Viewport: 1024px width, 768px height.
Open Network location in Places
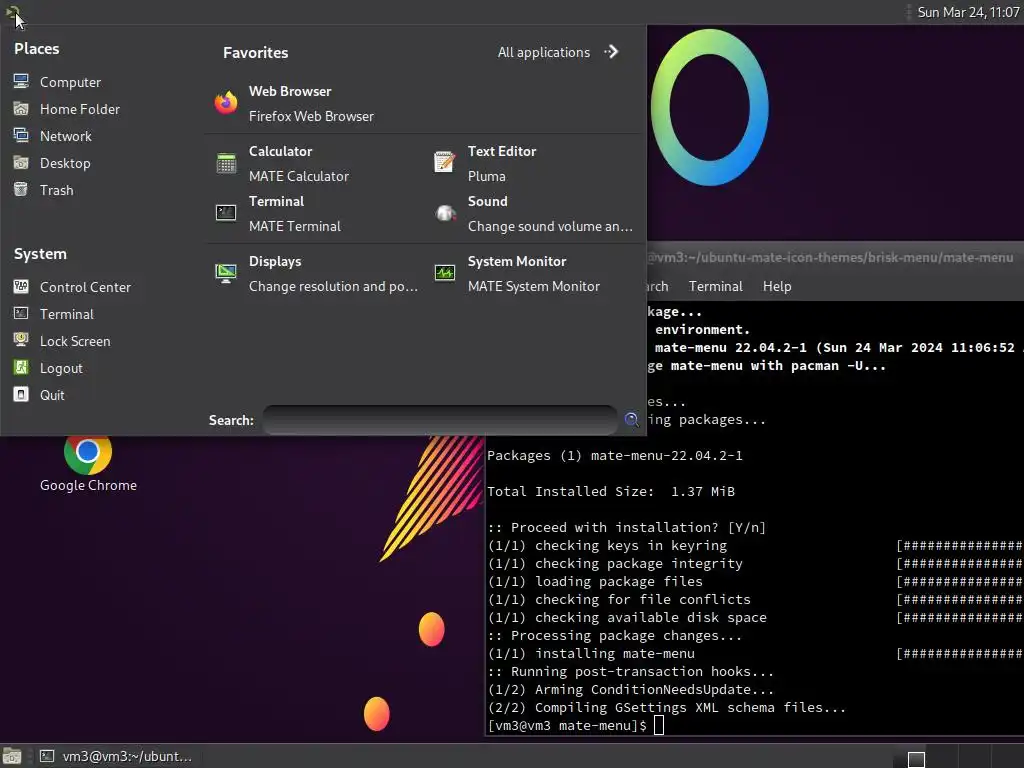coord(52,136)
